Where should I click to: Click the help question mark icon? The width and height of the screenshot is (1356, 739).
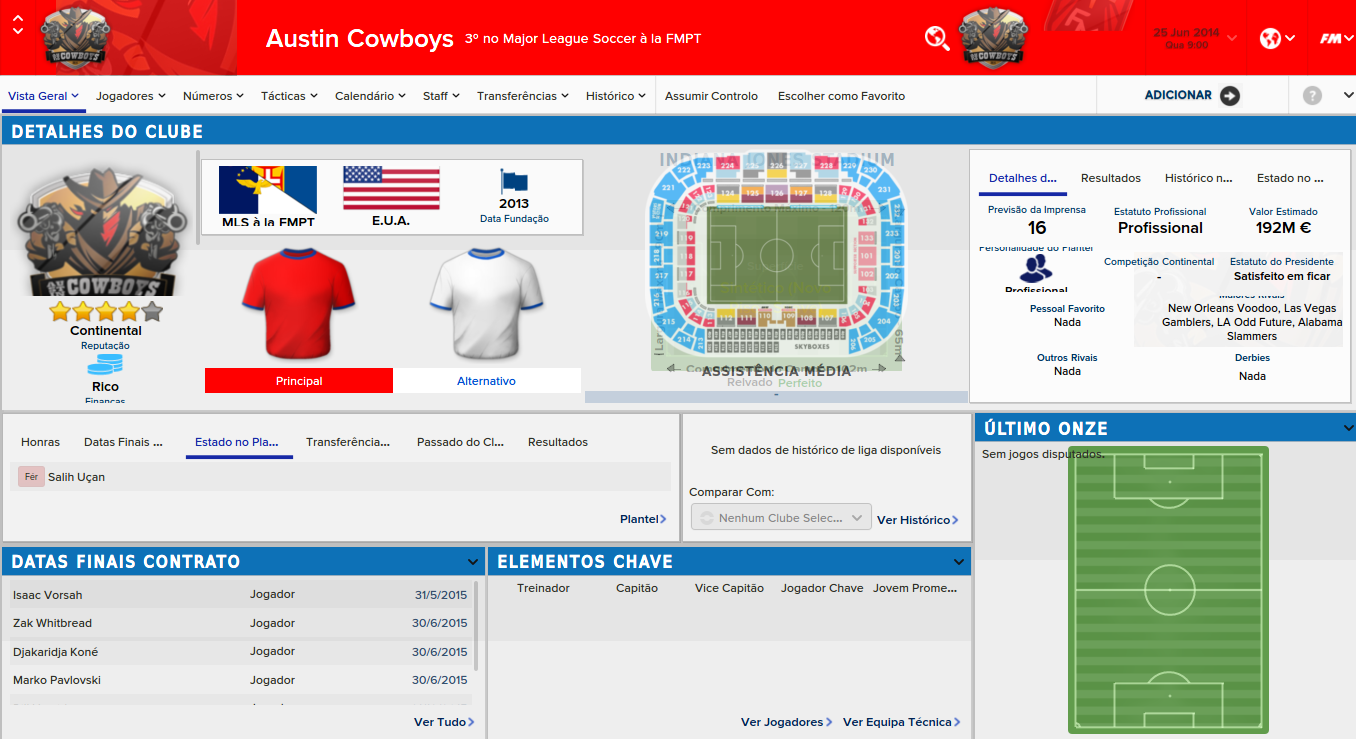[x=1312, y=96]
